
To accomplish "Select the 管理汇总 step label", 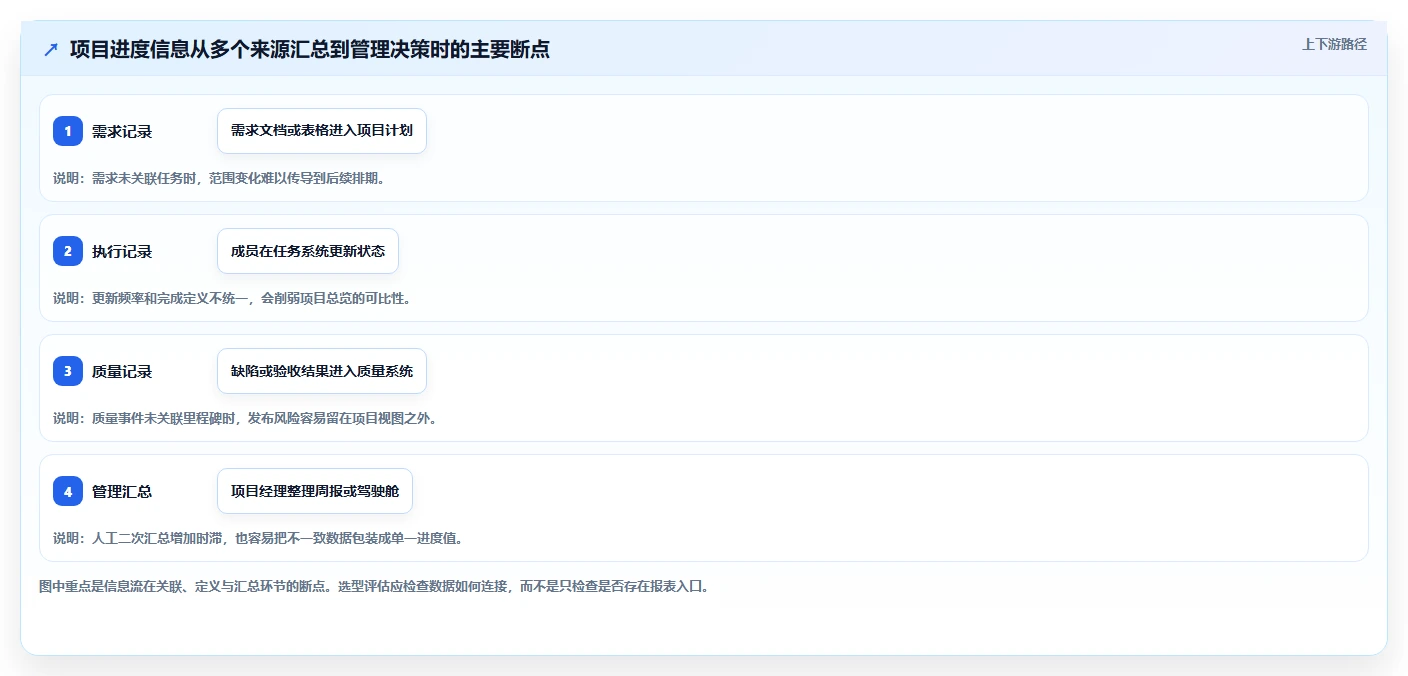I will [122, 491].
